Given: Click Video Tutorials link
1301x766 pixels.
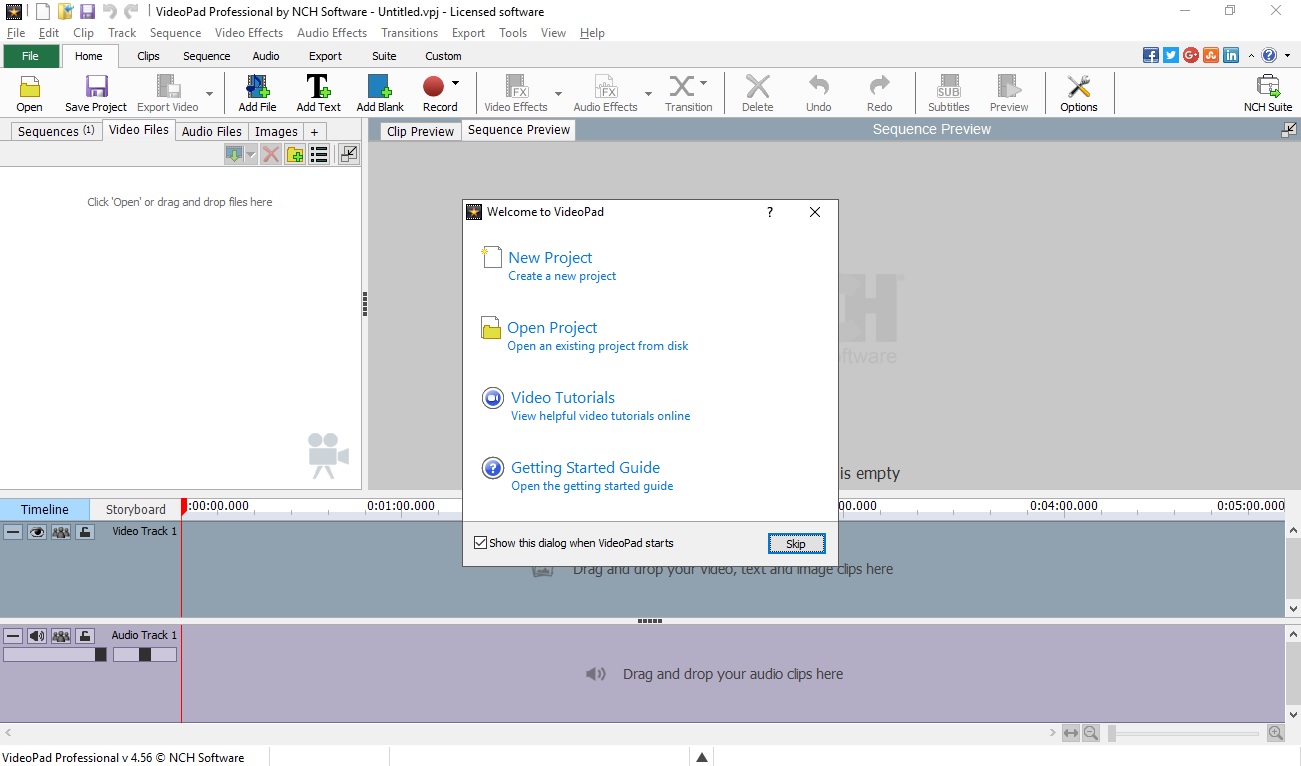Looking at the screenshot, I should click(563, 397).
